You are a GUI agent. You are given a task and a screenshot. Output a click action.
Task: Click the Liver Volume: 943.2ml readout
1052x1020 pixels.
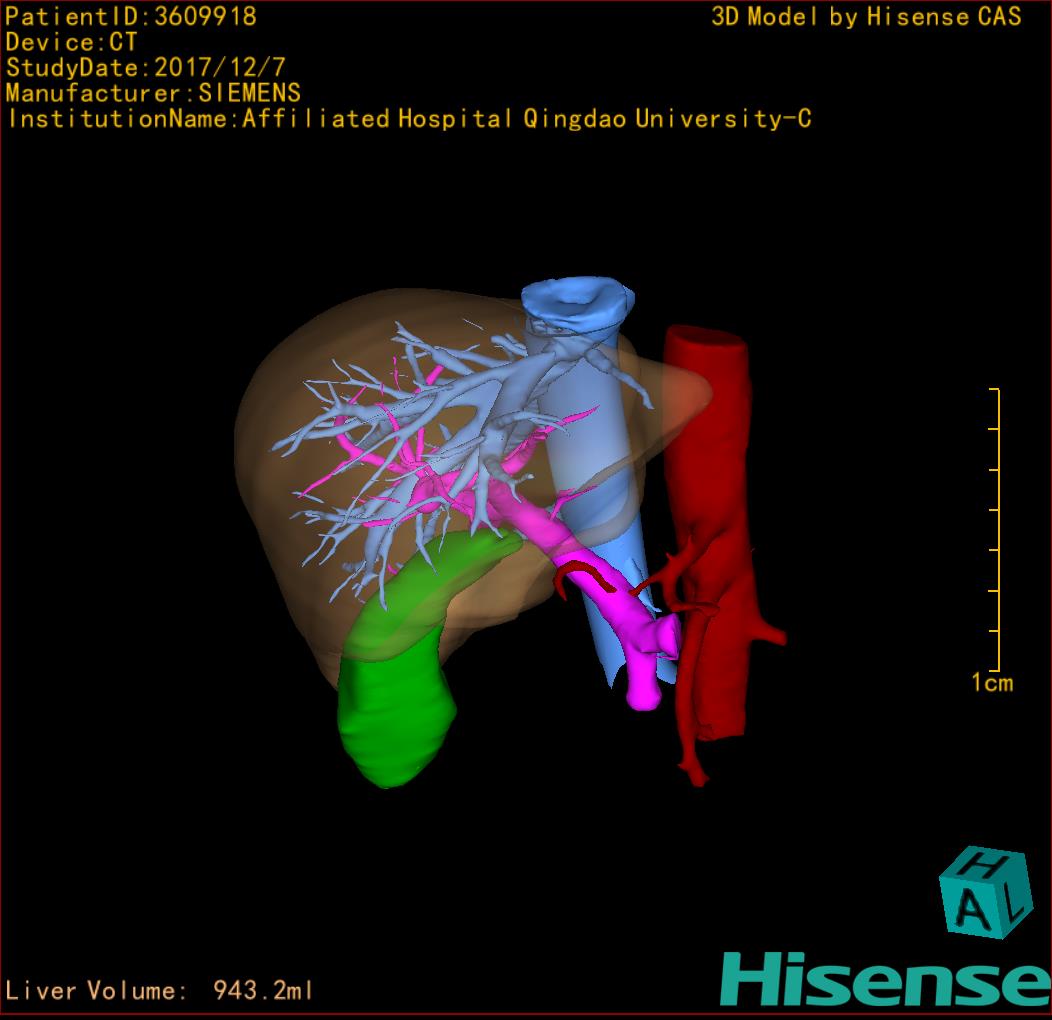(158, 990)
